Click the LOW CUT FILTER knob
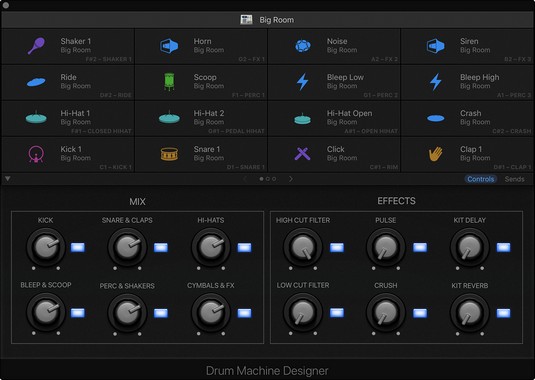The image size is (535, 380). point(303,312)
